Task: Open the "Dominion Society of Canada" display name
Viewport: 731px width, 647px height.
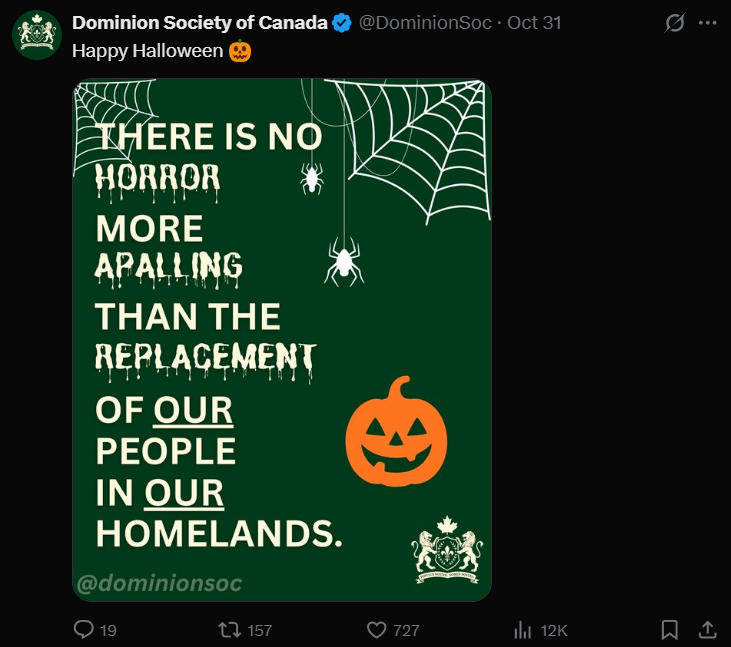Action: click(x=200, y=23)
